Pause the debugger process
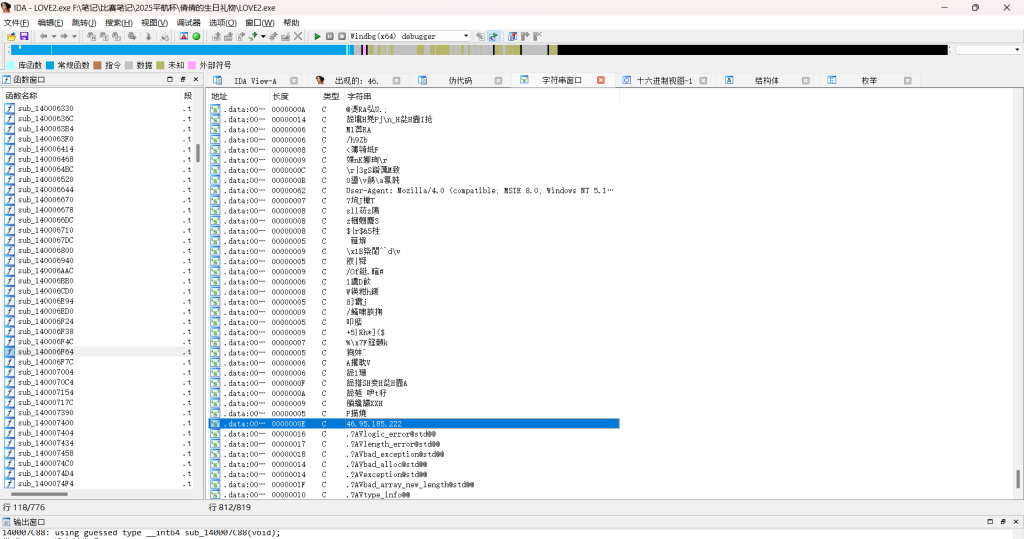 [329, 36]
